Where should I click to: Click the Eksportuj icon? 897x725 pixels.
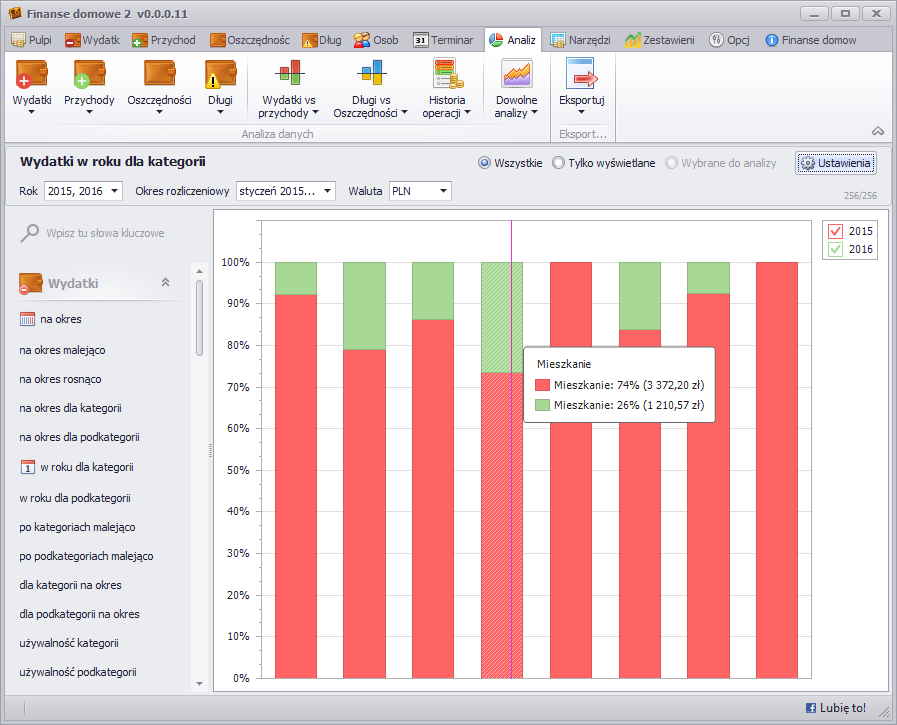(581, 75)
